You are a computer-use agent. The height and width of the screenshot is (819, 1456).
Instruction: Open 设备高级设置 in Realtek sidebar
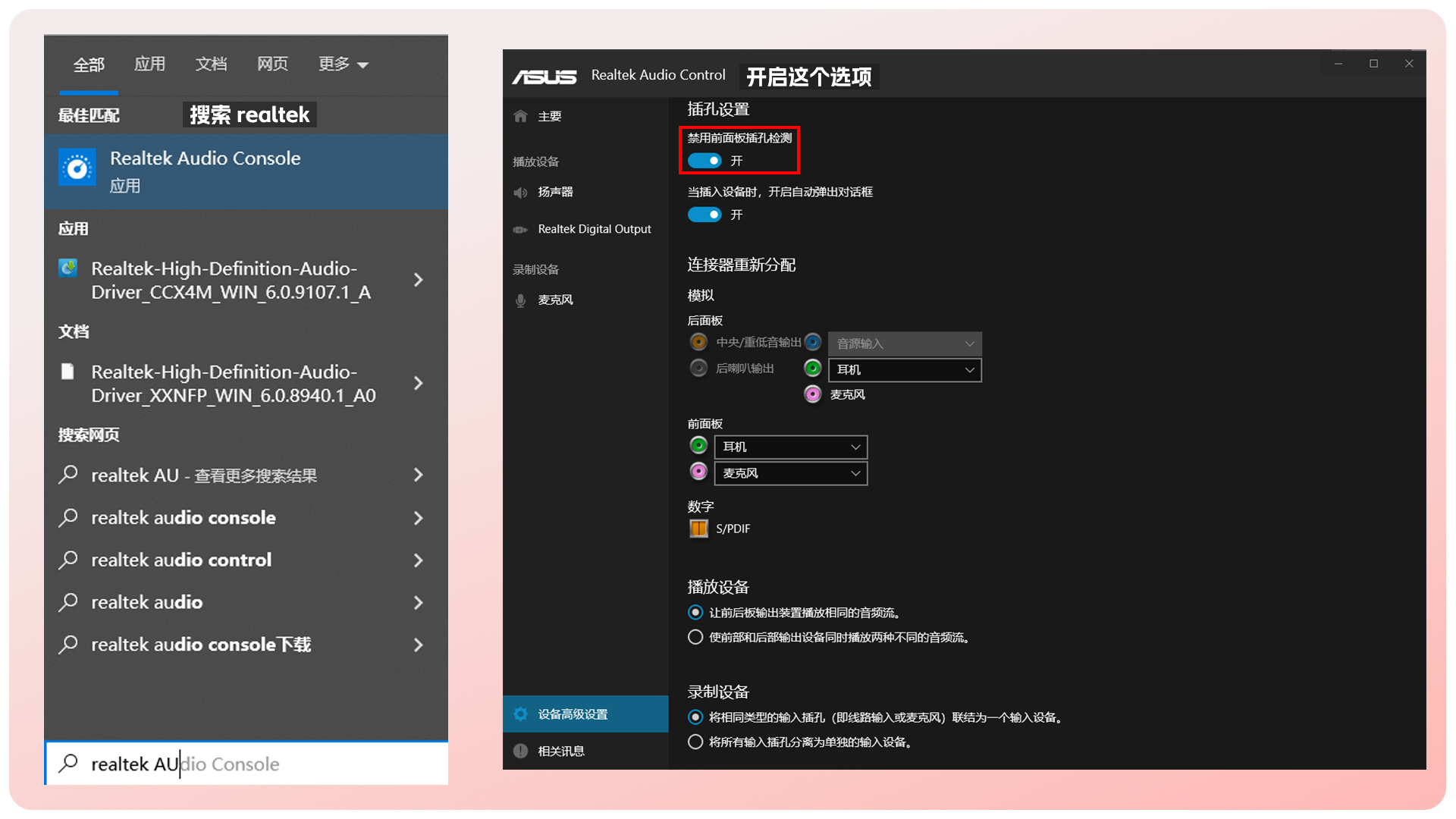point(585,714)
